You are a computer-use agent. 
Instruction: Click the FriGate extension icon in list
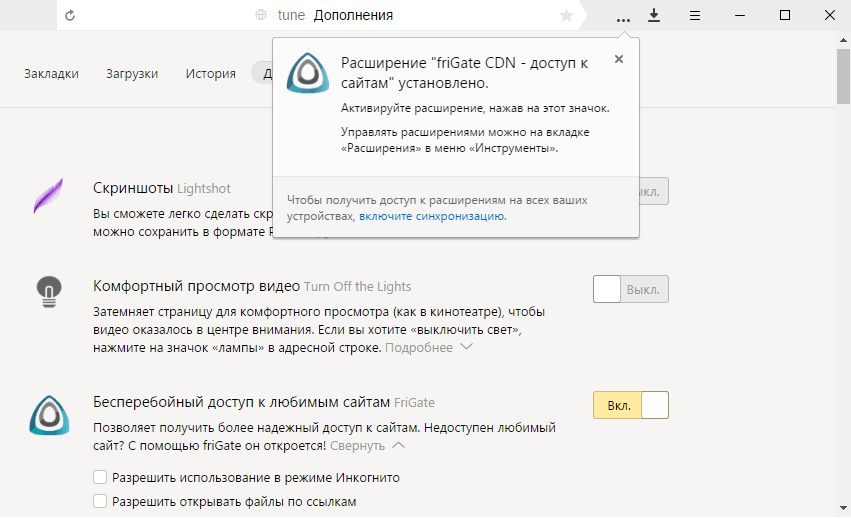(x=49, y=415)
